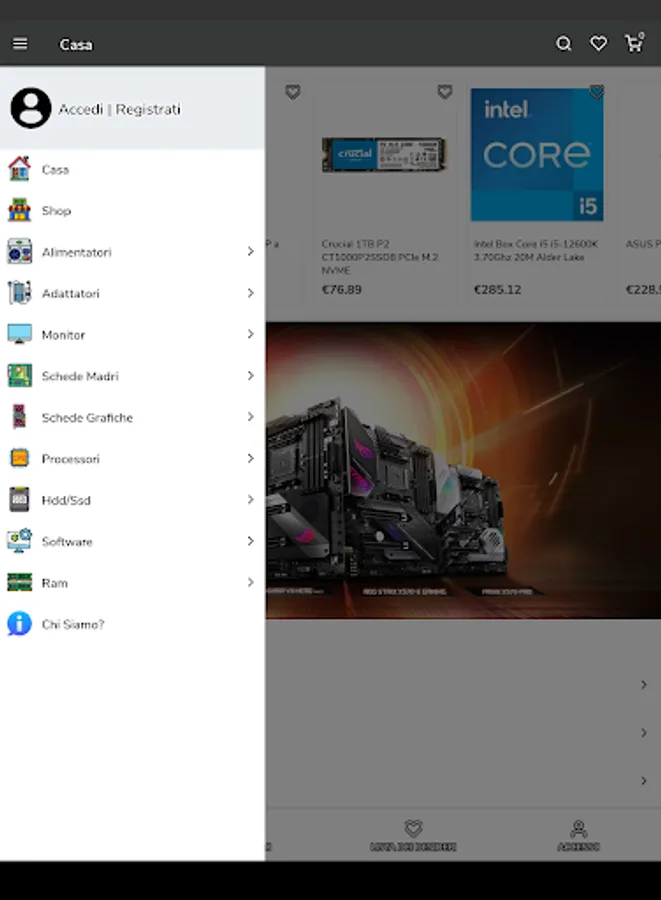Expand the Schede Grafiche chevron

(250, 417)
